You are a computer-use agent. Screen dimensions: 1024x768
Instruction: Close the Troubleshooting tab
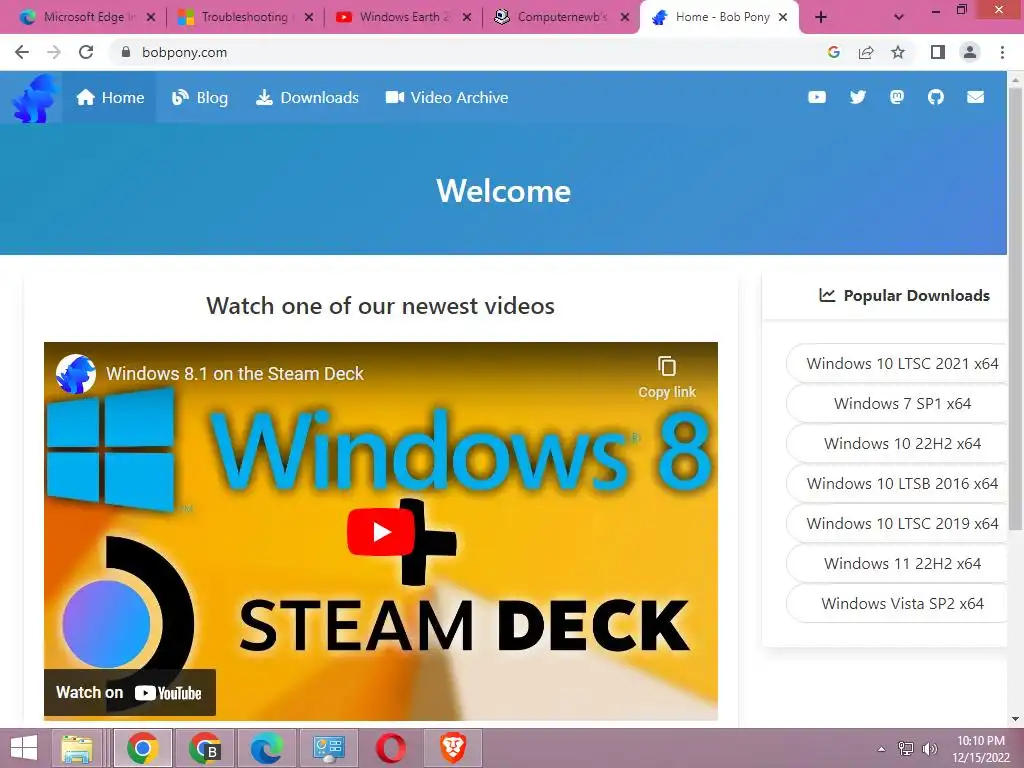[309, 18]
